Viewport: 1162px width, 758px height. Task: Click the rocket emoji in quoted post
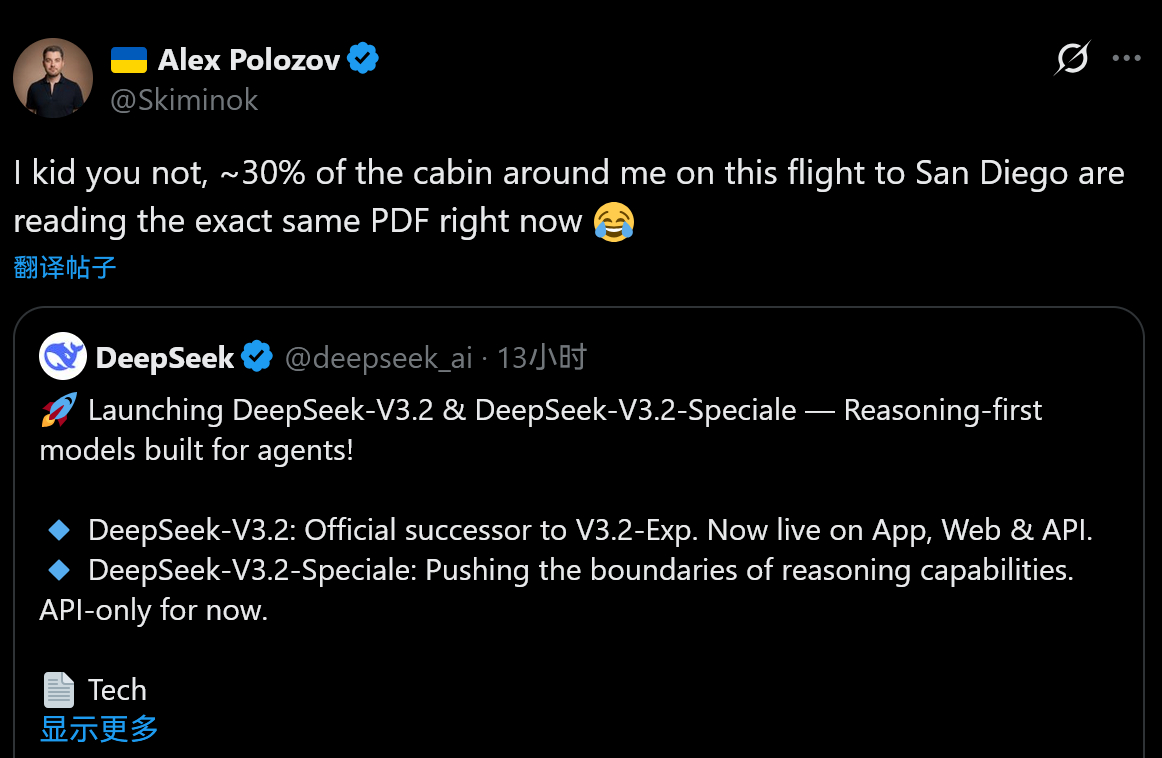[58, 410]
